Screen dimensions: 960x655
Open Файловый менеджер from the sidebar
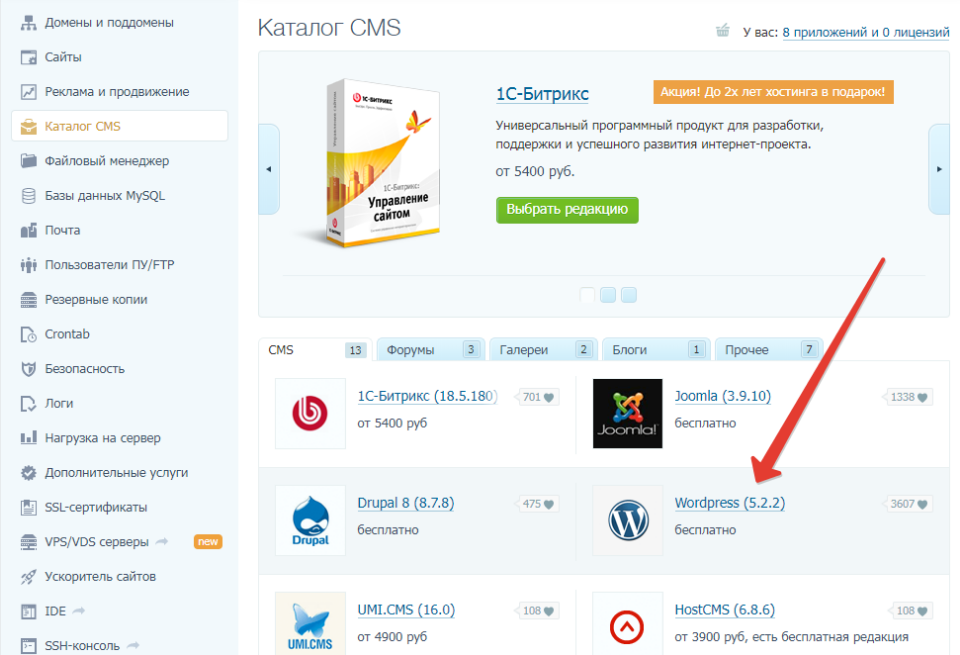[x=107, y=161]
